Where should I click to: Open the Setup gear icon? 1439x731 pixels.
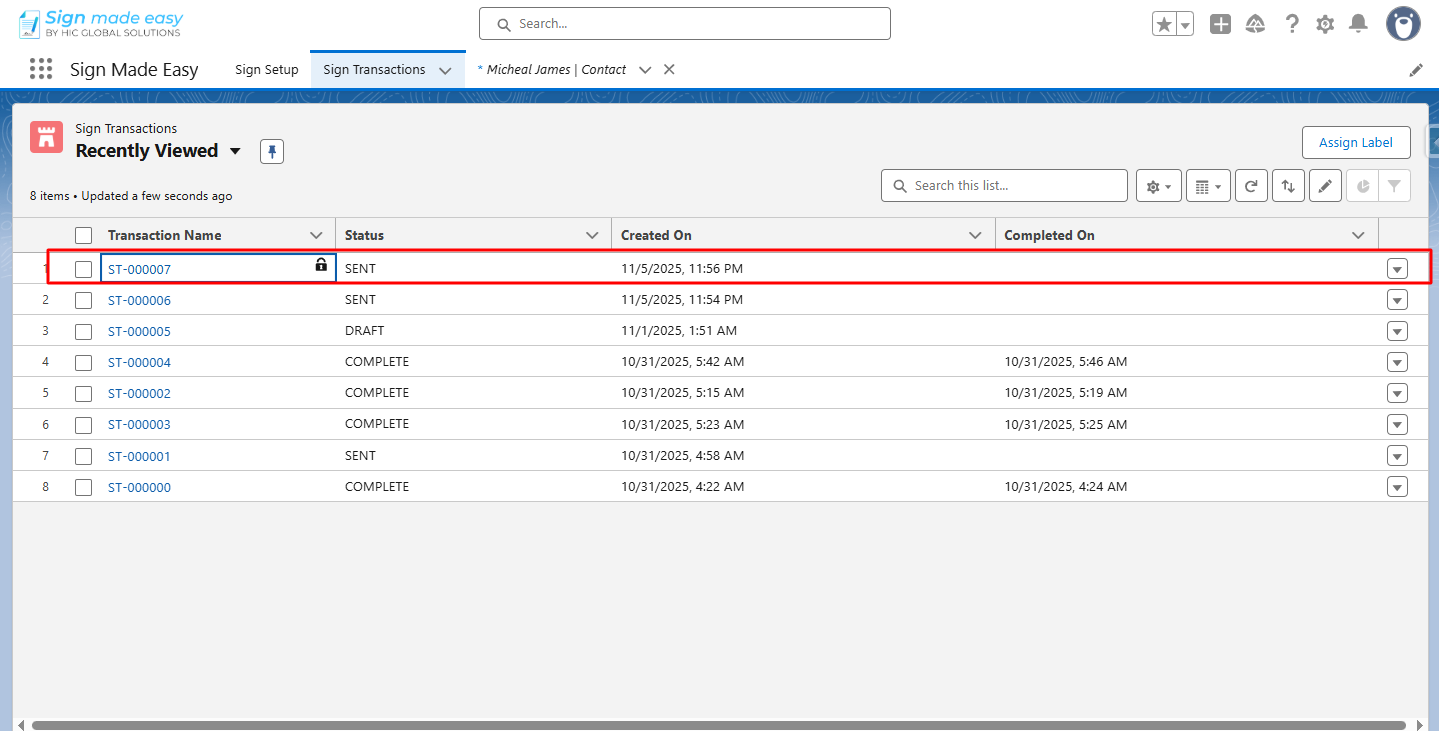pyautogui.click(x=1325, y=25)
